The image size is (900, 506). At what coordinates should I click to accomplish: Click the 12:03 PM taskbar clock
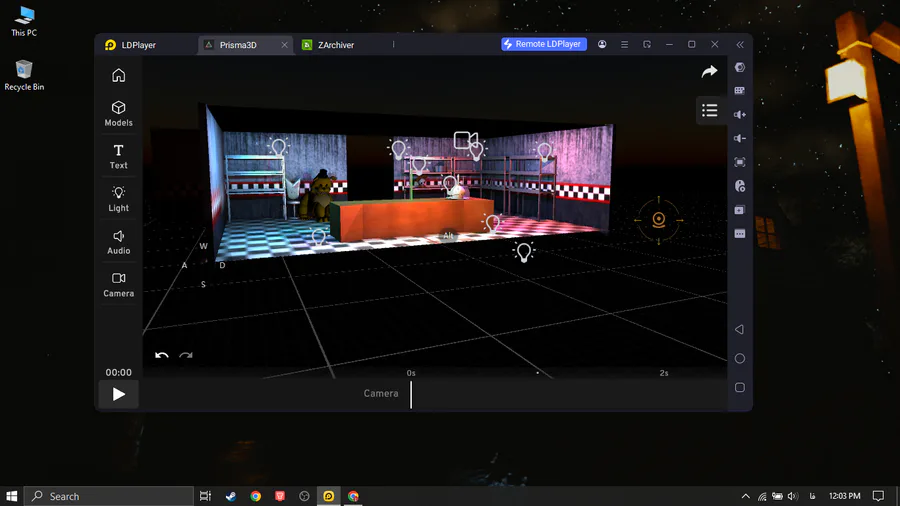point(844,496)
